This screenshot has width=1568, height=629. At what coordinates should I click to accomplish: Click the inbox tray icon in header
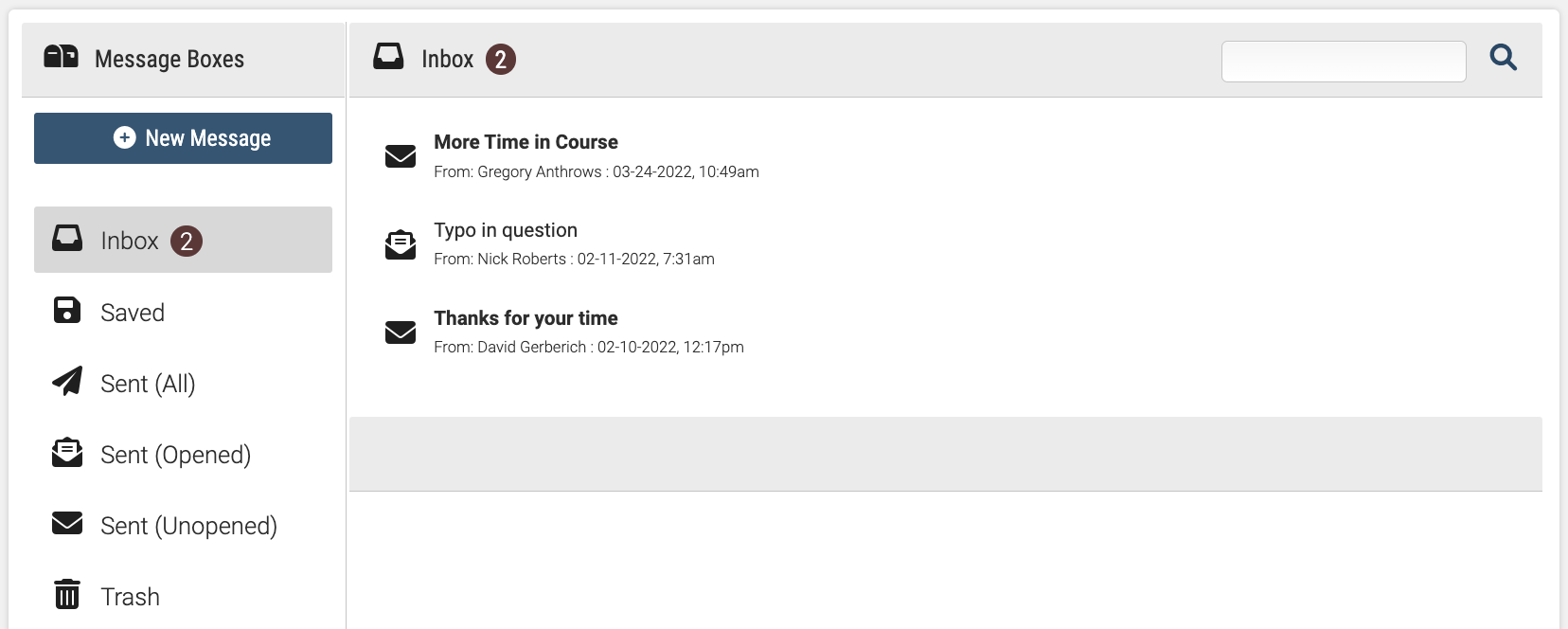tap(388, 57)
